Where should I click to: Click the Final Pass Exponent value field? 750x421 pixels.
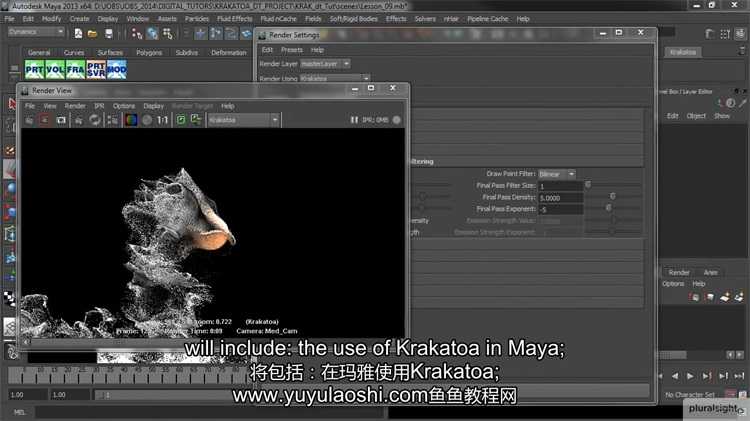(x=561, y=210)
